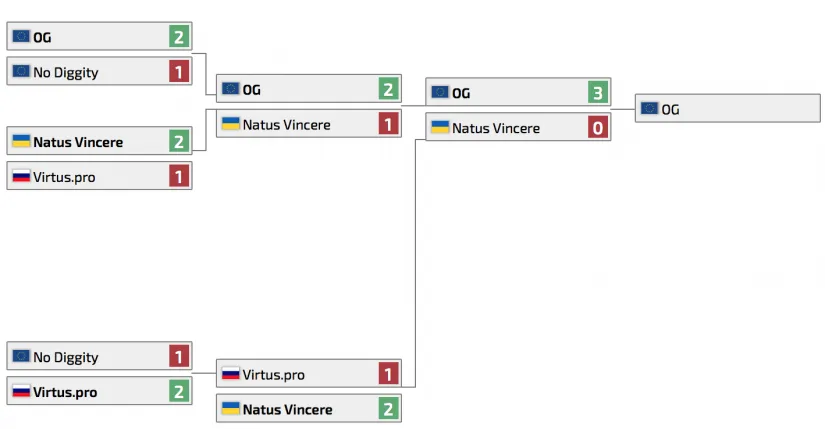This screenshot has width=825, height=429.
Task: Click Natus Vincere's green score 2 versus Virtus.pro in lower final
Action: click(x=389, y=408)
